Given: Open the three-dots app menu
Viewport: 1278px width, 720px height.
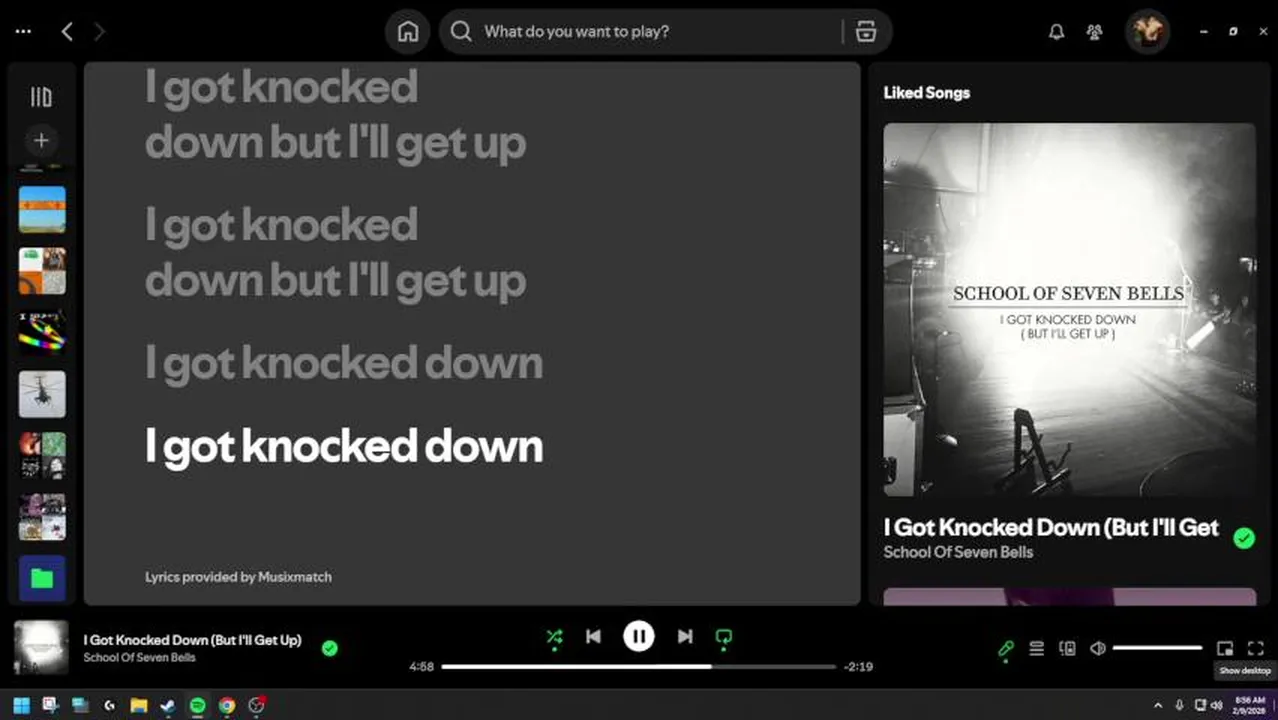Looking at the screenshot, I should [23, 32].
